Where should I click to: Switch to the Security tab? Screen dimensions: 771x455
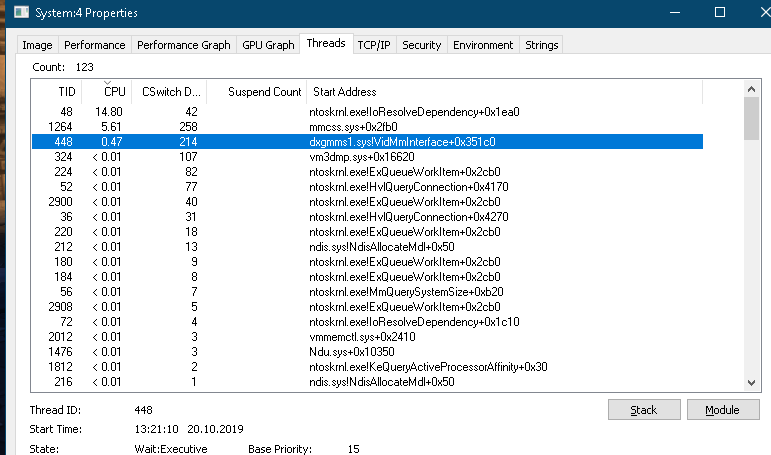(x=421, y=45)
